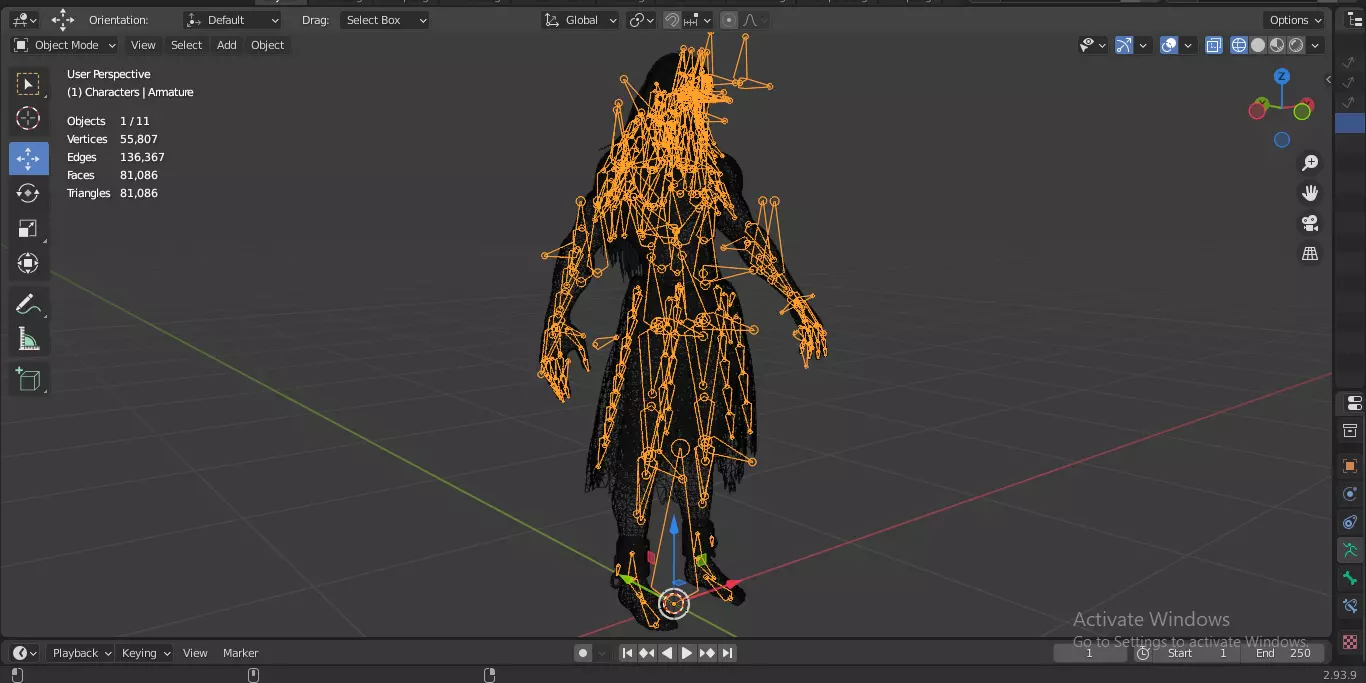Open timeline Marker menu
Viewport: 1366px width, 683px height.
pos(240,653)
